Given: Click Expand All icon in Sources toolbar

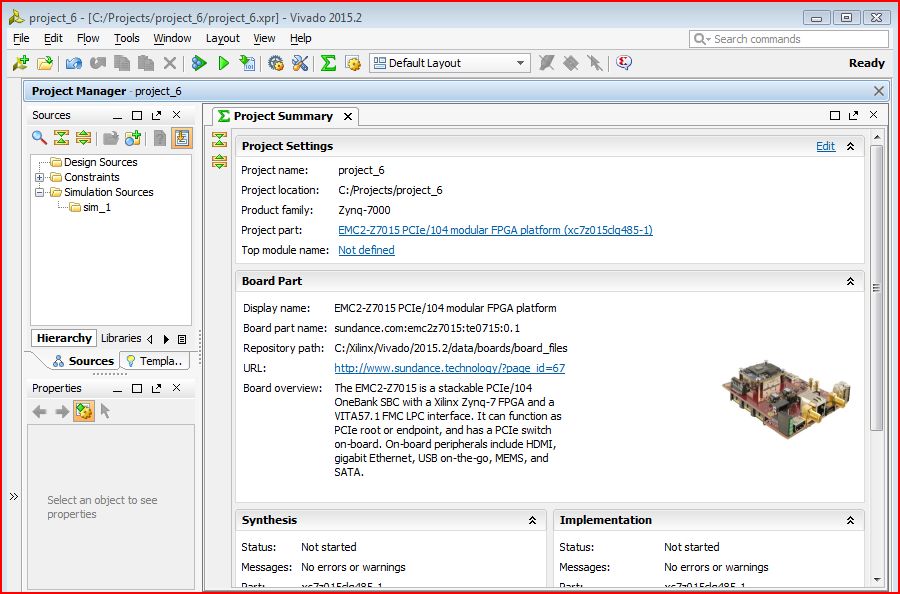Looking at the screenshot, I should pyautogui.click(x=84, y=138).
